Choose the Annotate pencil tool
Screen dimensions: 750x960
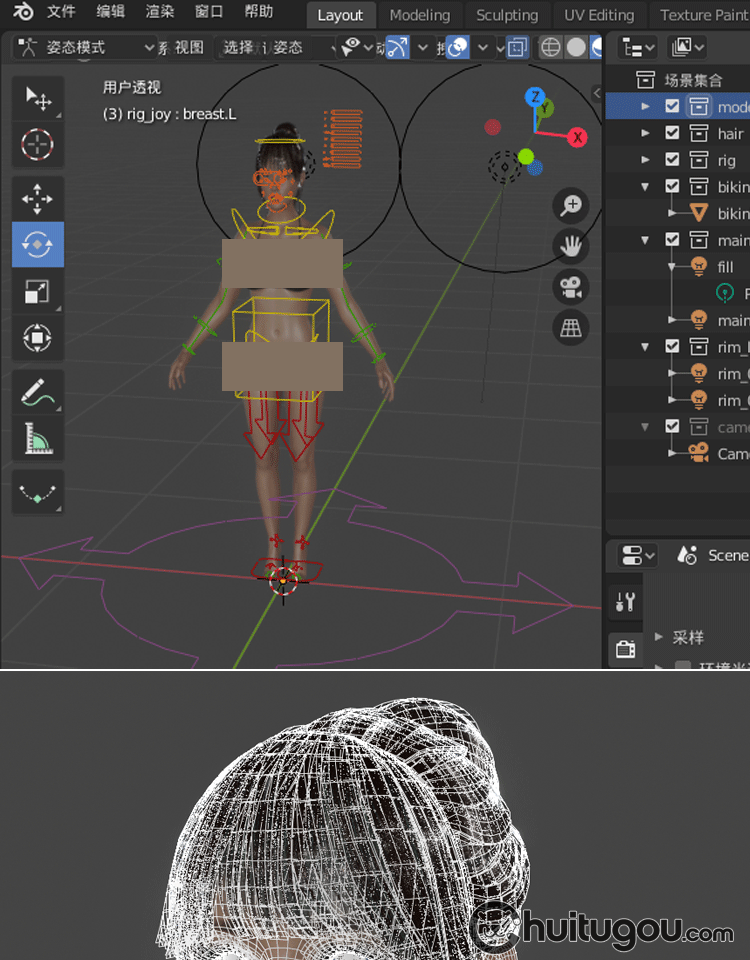[37, 392]
